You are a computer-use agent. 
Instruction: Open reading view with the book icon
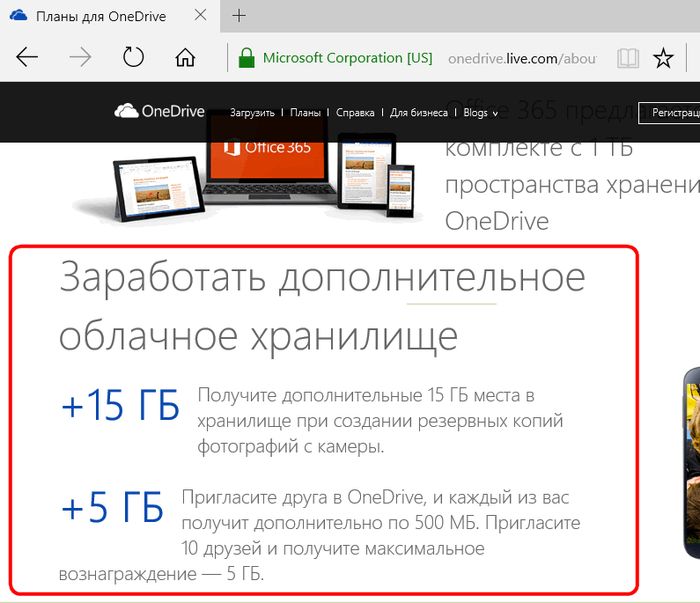(628, 58)
